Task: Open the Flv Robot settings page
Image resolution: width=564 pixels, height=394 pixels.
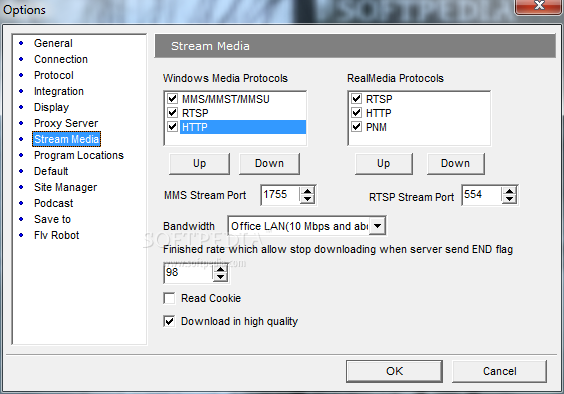Action: click(56, 235)
